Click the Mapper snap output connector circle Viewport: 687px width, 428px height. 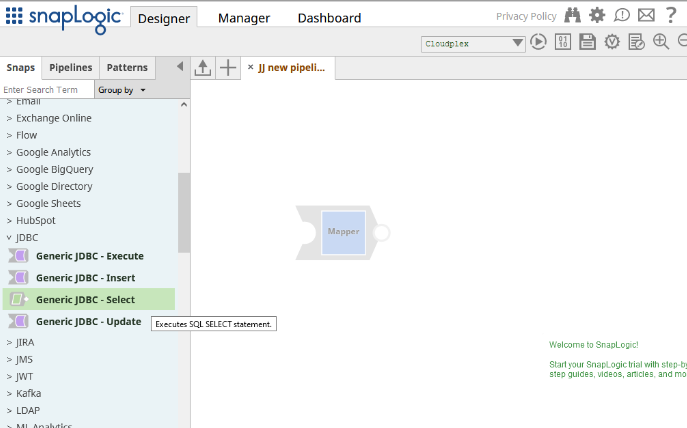(x=382, y=233)
